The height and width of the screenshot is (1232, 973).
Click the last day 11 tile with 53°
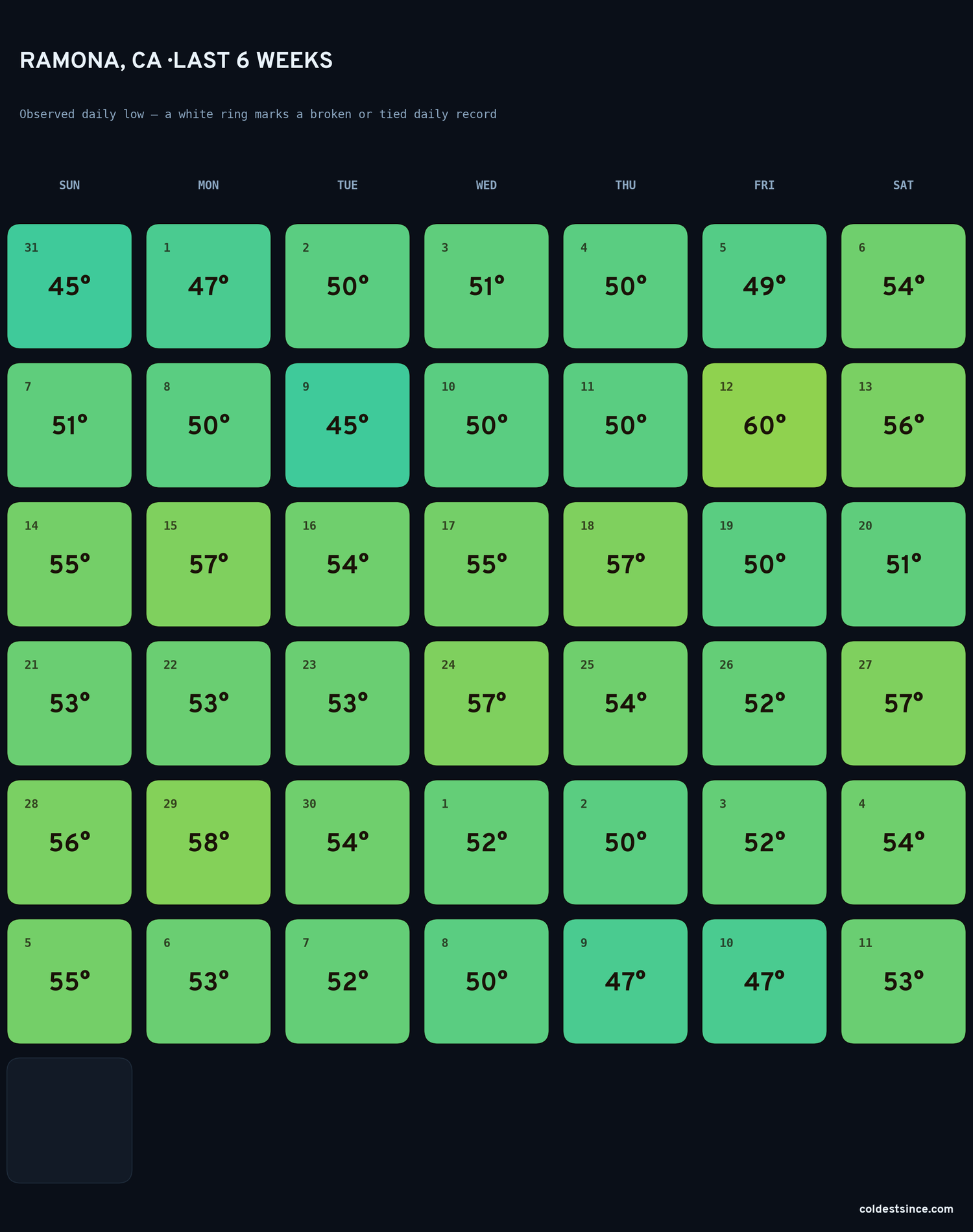(903, 982)
